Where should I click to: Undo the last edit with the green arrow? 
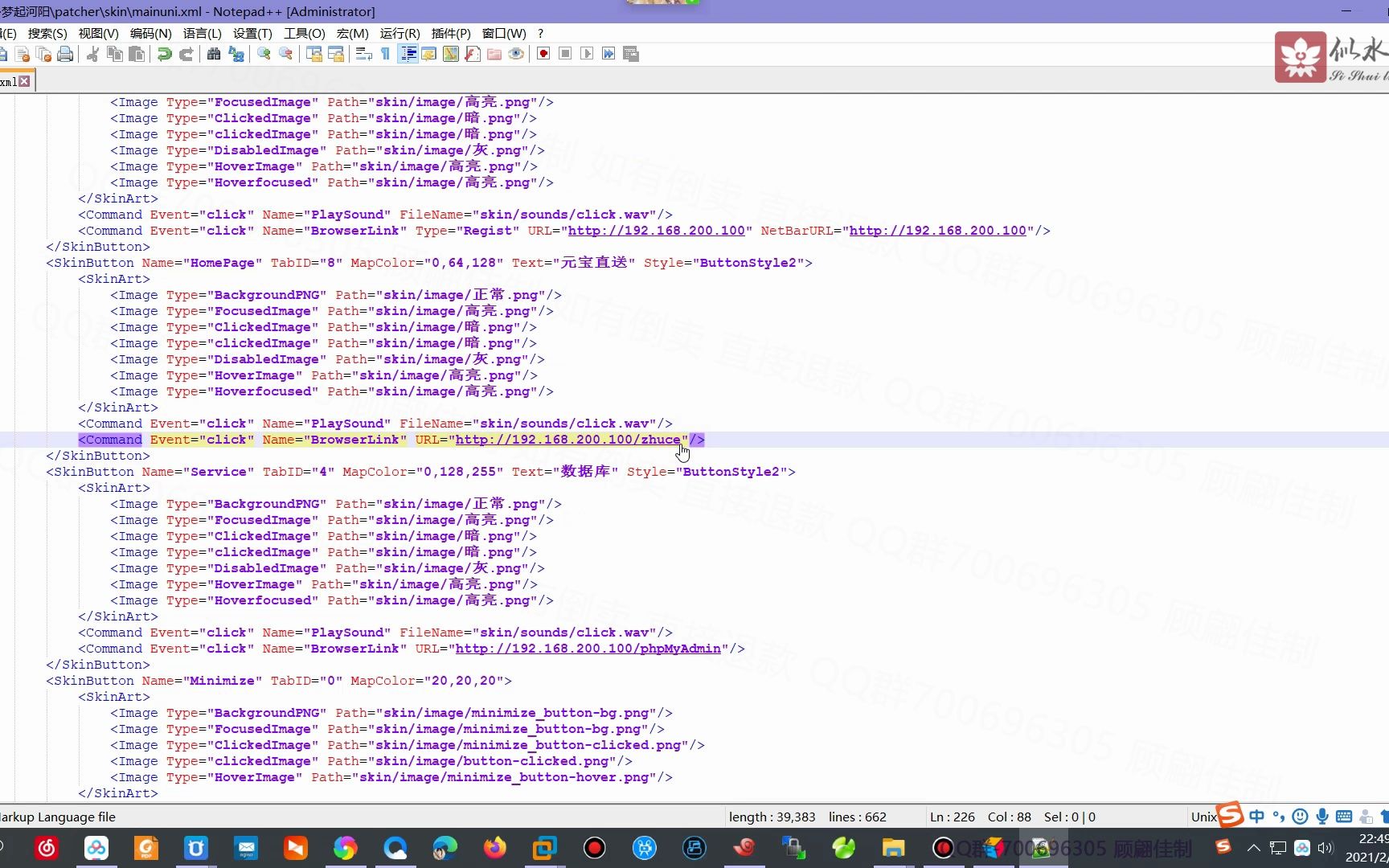(164, 54)
